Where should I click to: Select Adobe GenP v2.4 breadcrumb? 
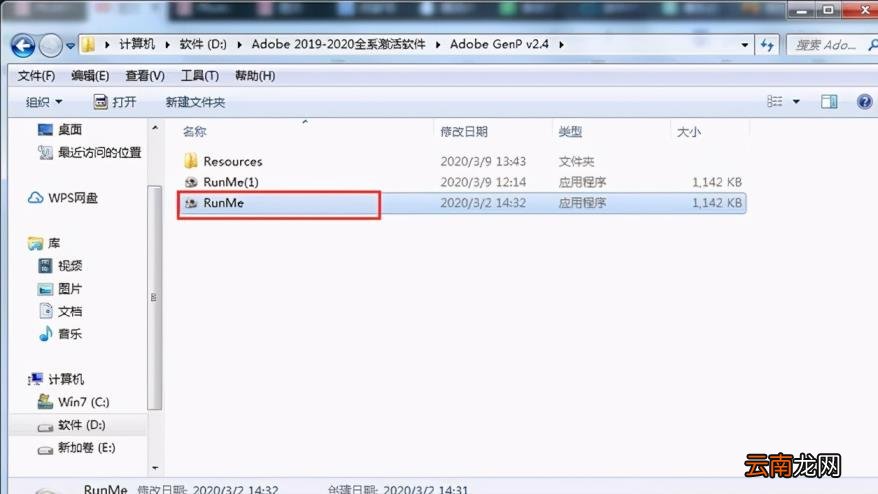coord(499,44)
